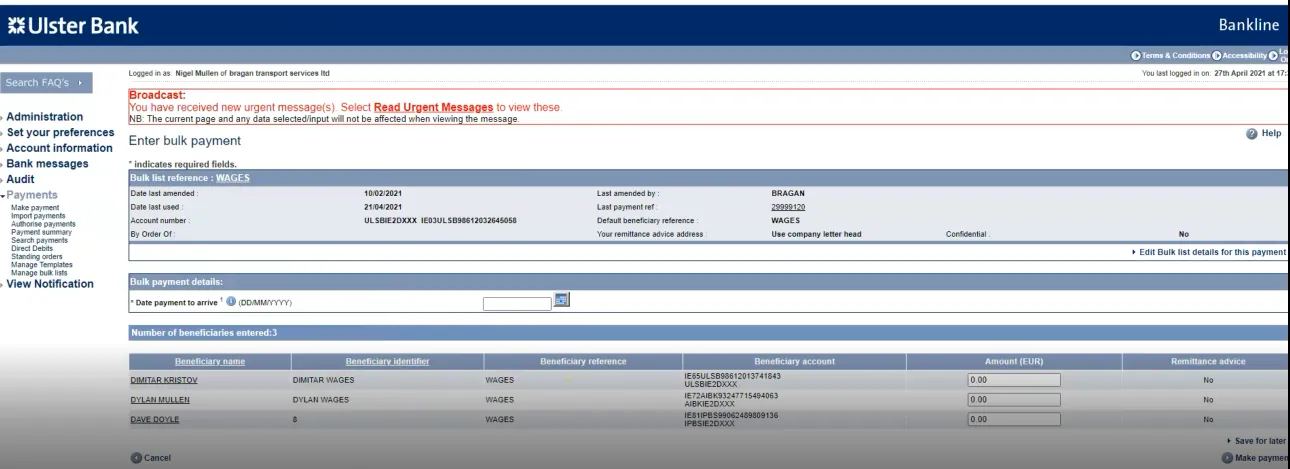Viewport: 1290px width, 469px height.
Task: Click amount field for DYLAN MULLEN
Action: [1014, 400]
